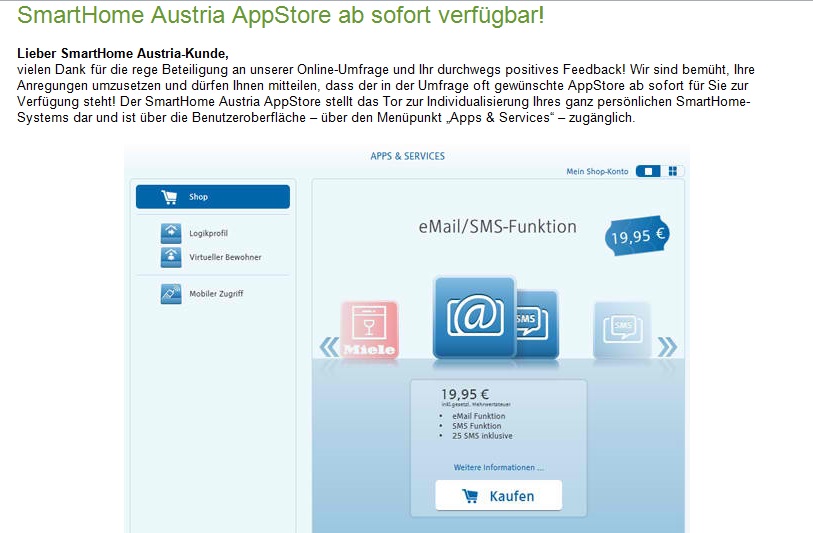Select the Logikprofil icon
This screenshot has width=813, height=533.
point(171,233)
